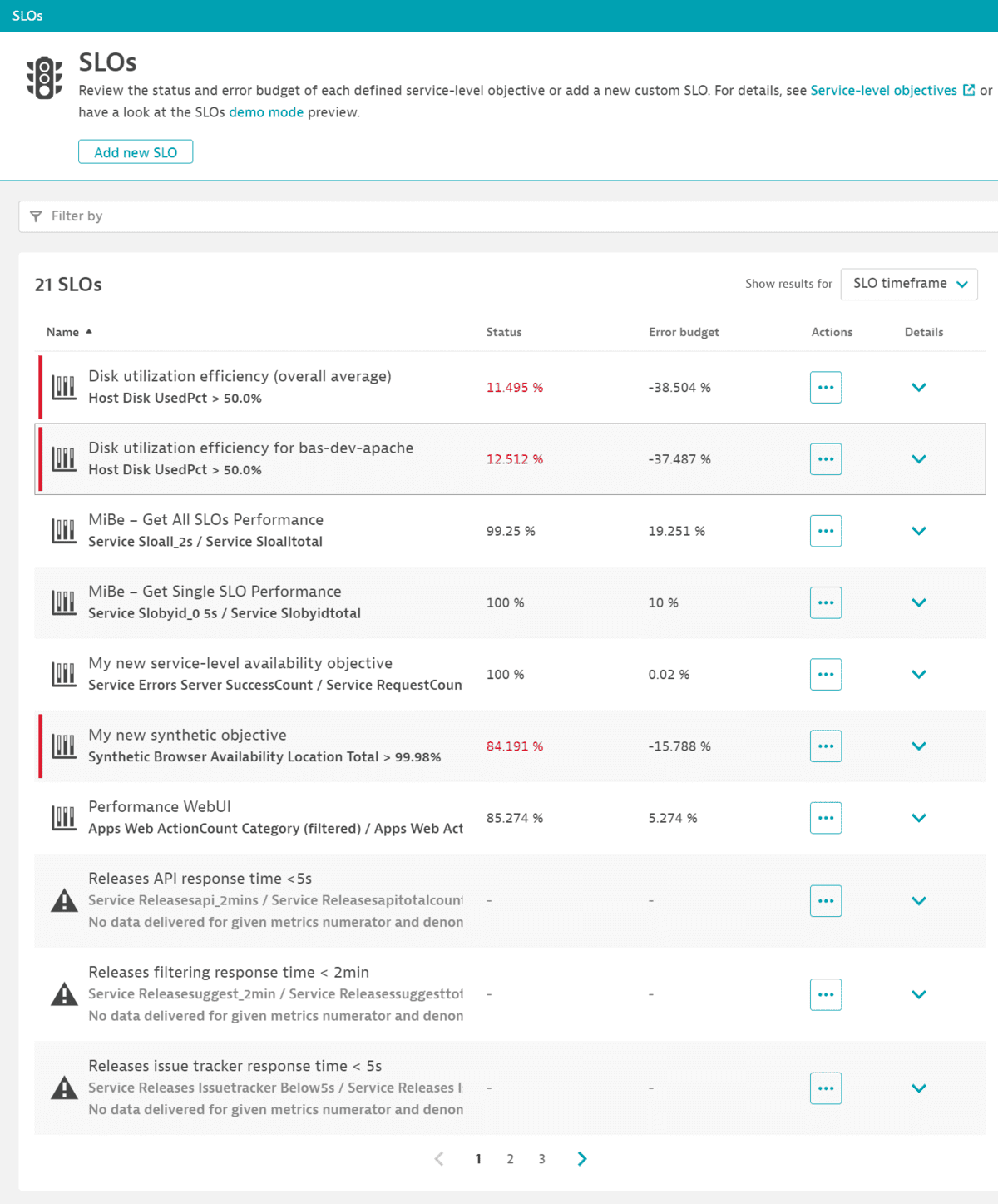Open the demo mode link
The width and height of the screenshot is (998, 1204).
coord(266,112)
